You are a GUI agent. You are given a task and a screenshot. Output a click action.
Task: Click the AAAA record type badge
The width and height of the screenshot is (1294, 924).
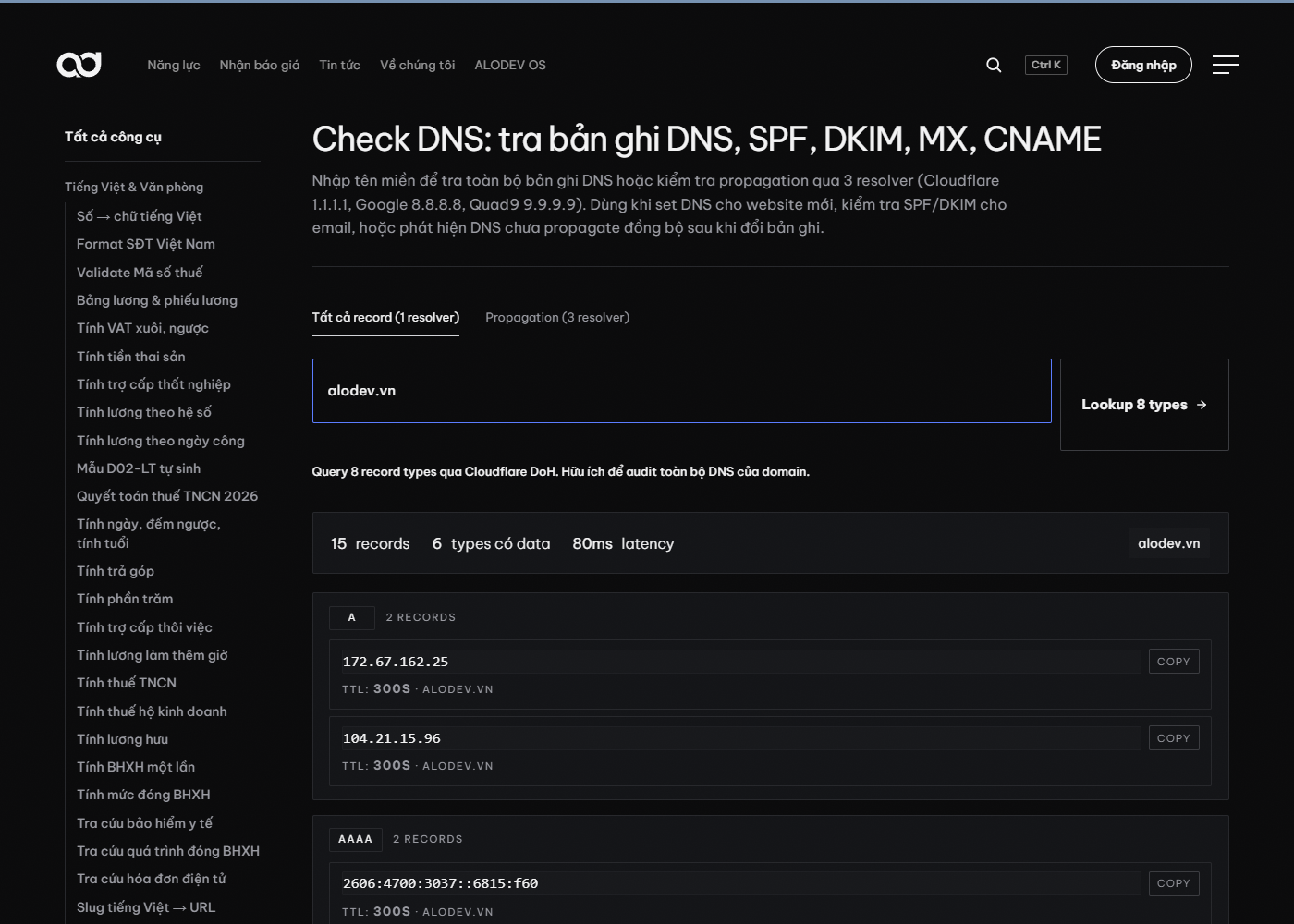[356, 839]
